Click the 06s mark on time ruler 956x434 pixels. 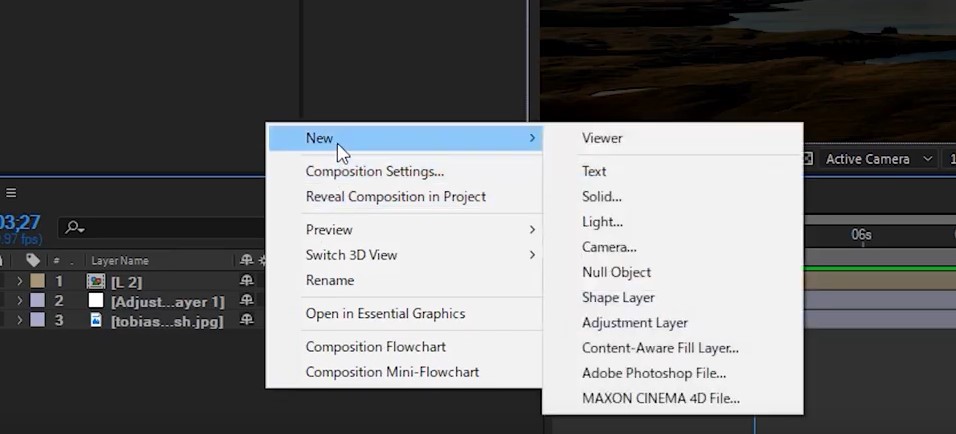pyautogui.click(x=861, y=235)
